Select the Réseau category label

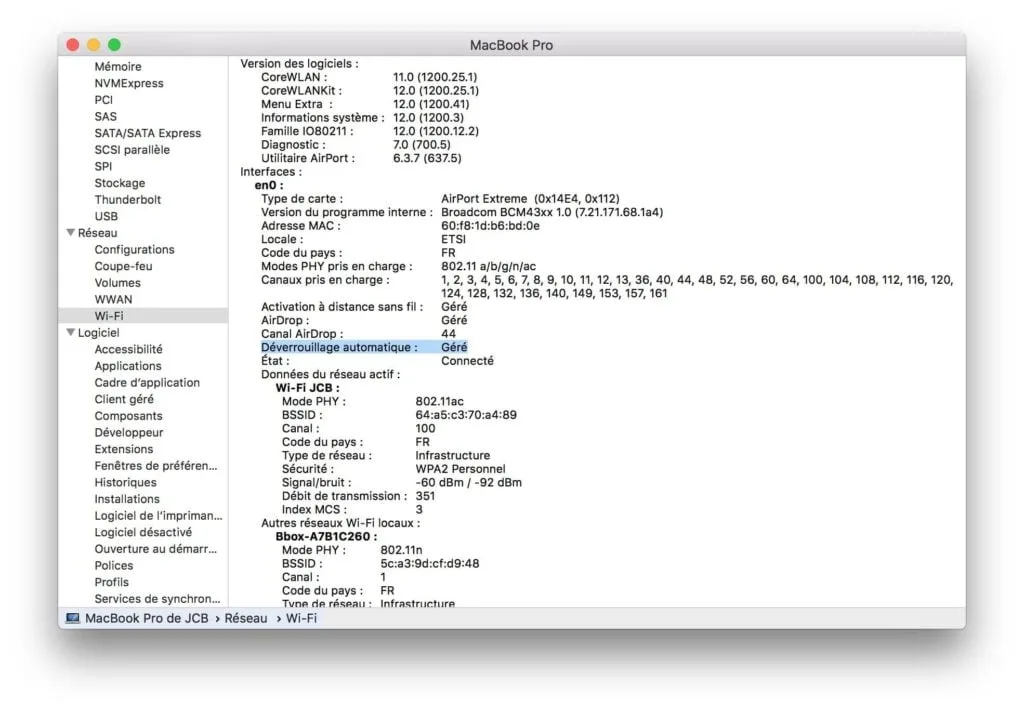click(x=97, y=233)
